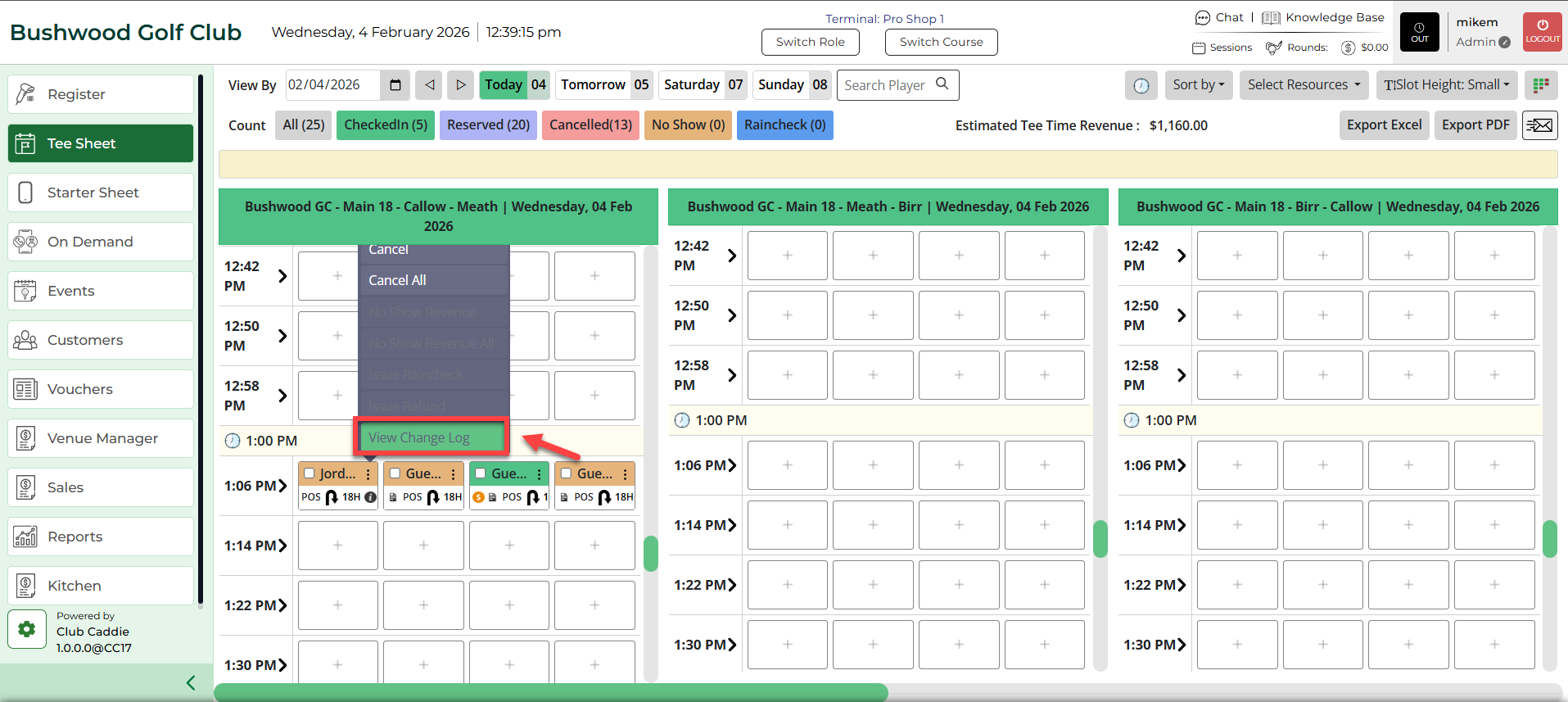Viewport: 1568px width, 702px height.
Task: Select View Change Log menu item
Action: 432,437
